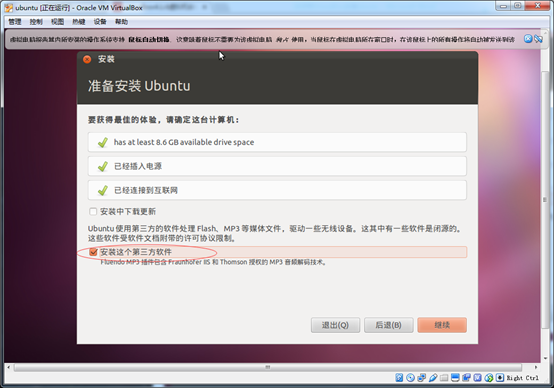Minimize the VirtualBox window
This screenshot has width=554, height=388.
504,6
